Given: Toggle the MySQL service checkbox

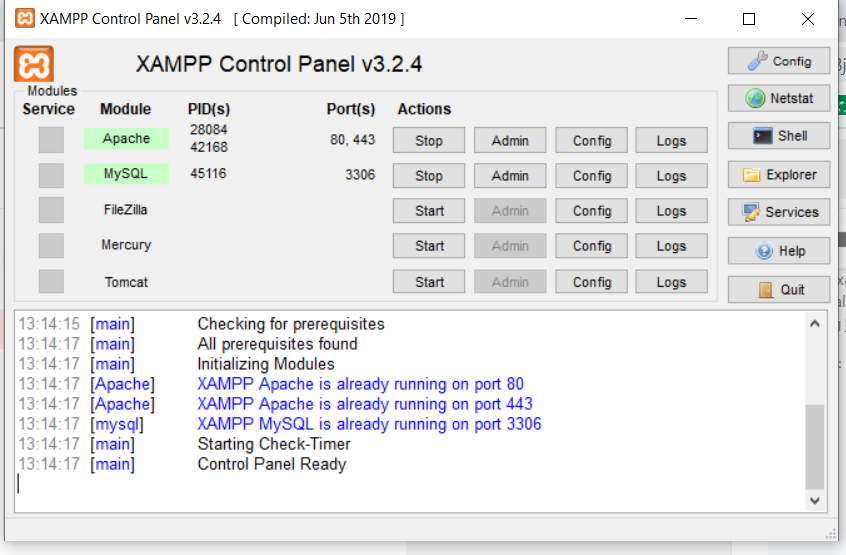Looking at the screenshot, I should [x=51, y=175].
